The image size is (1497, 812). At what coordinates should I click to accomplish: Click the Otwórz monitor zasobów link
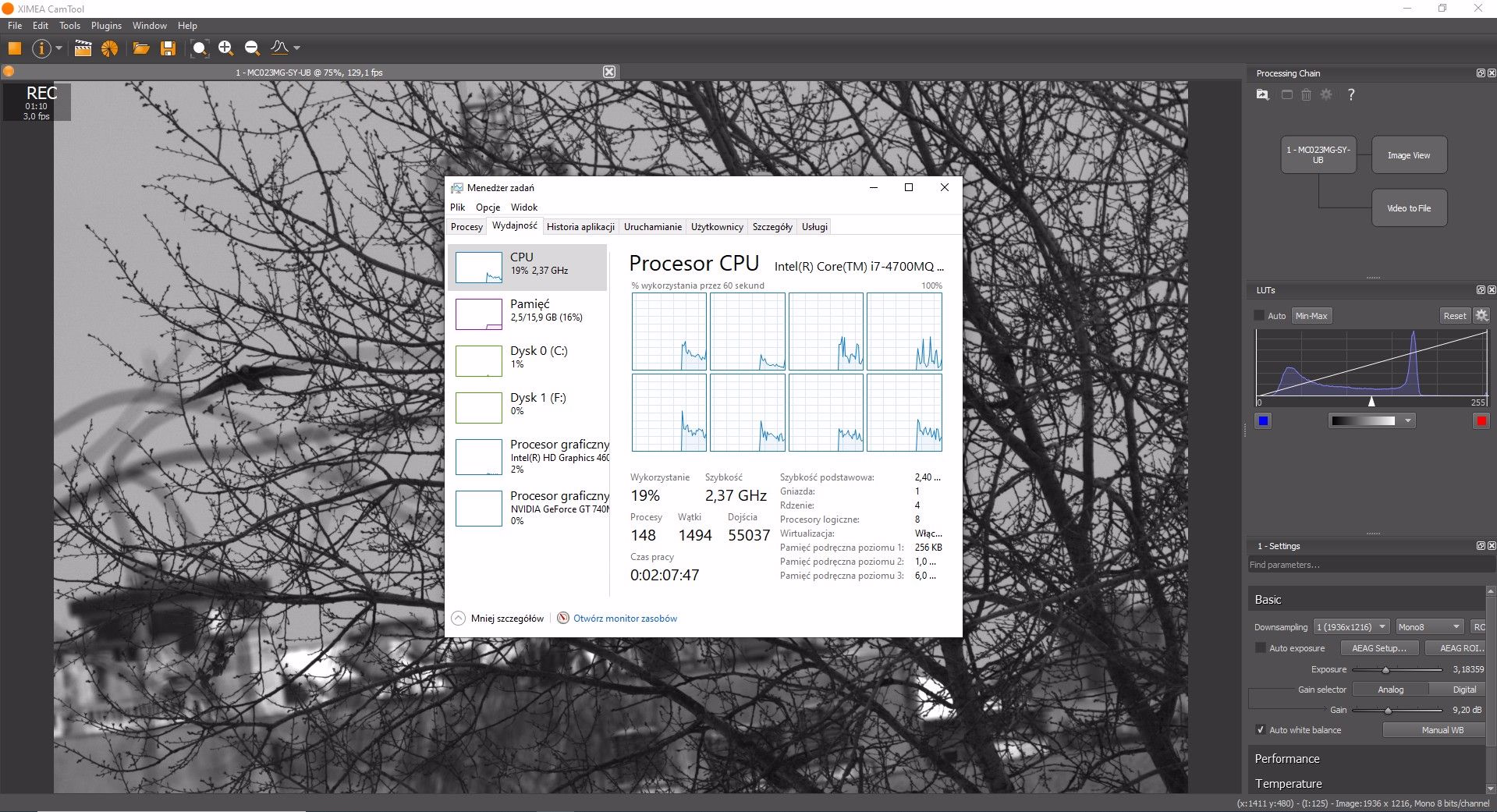click(x=625, y=619)
